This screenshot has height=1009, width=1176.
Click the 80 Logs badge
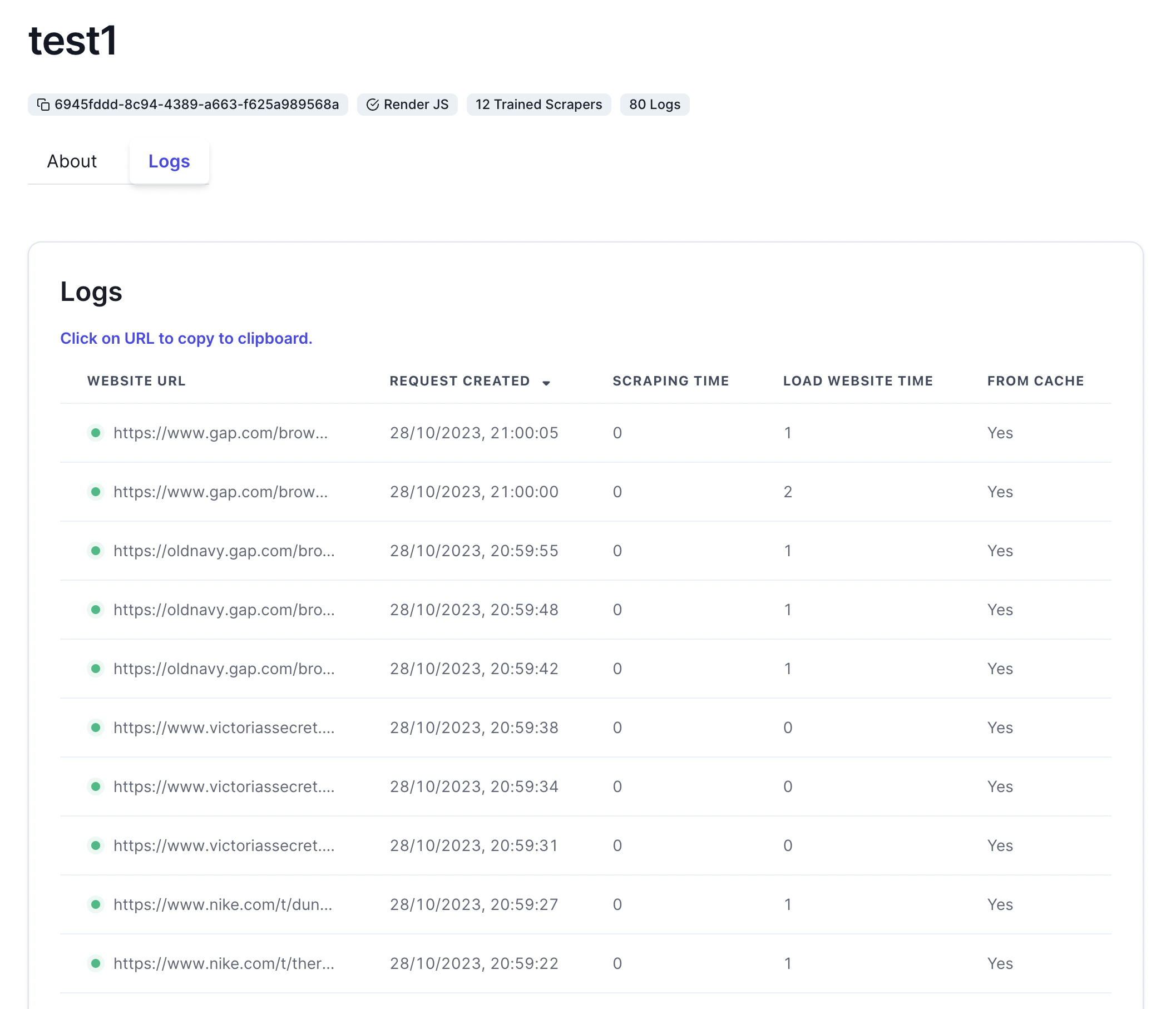654,105
